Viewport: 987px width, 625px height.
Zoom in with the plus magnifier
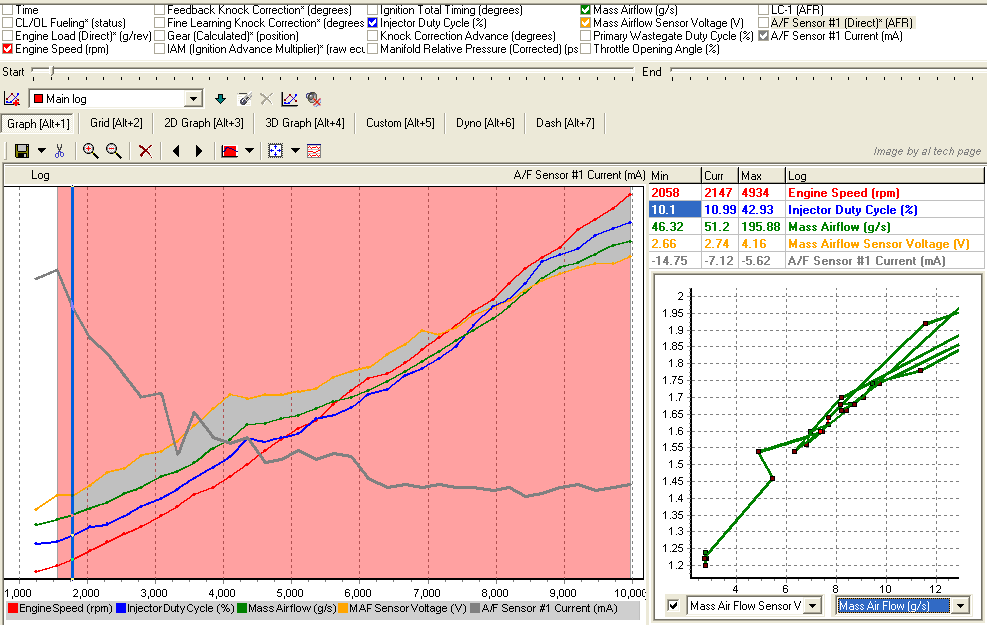pos(91,151)
